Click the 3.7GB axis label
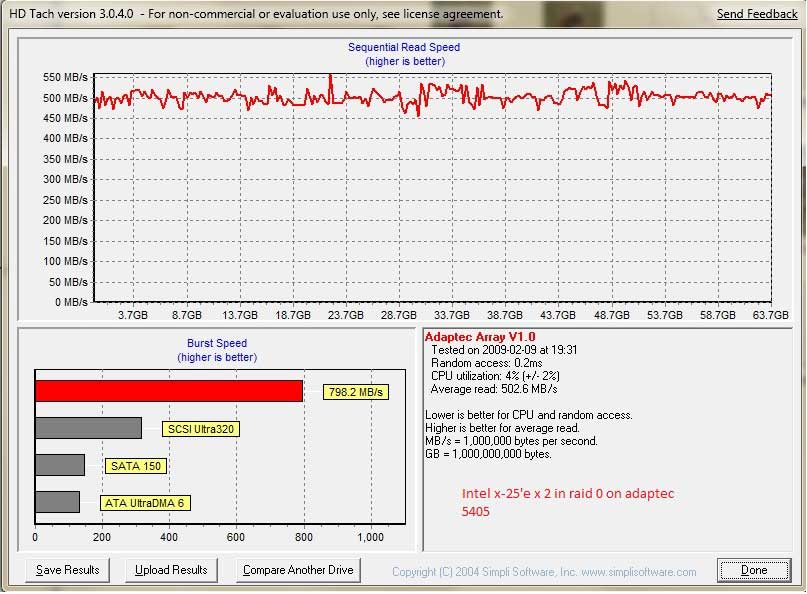The image size is (807, 594). click(x=132, y=315)
